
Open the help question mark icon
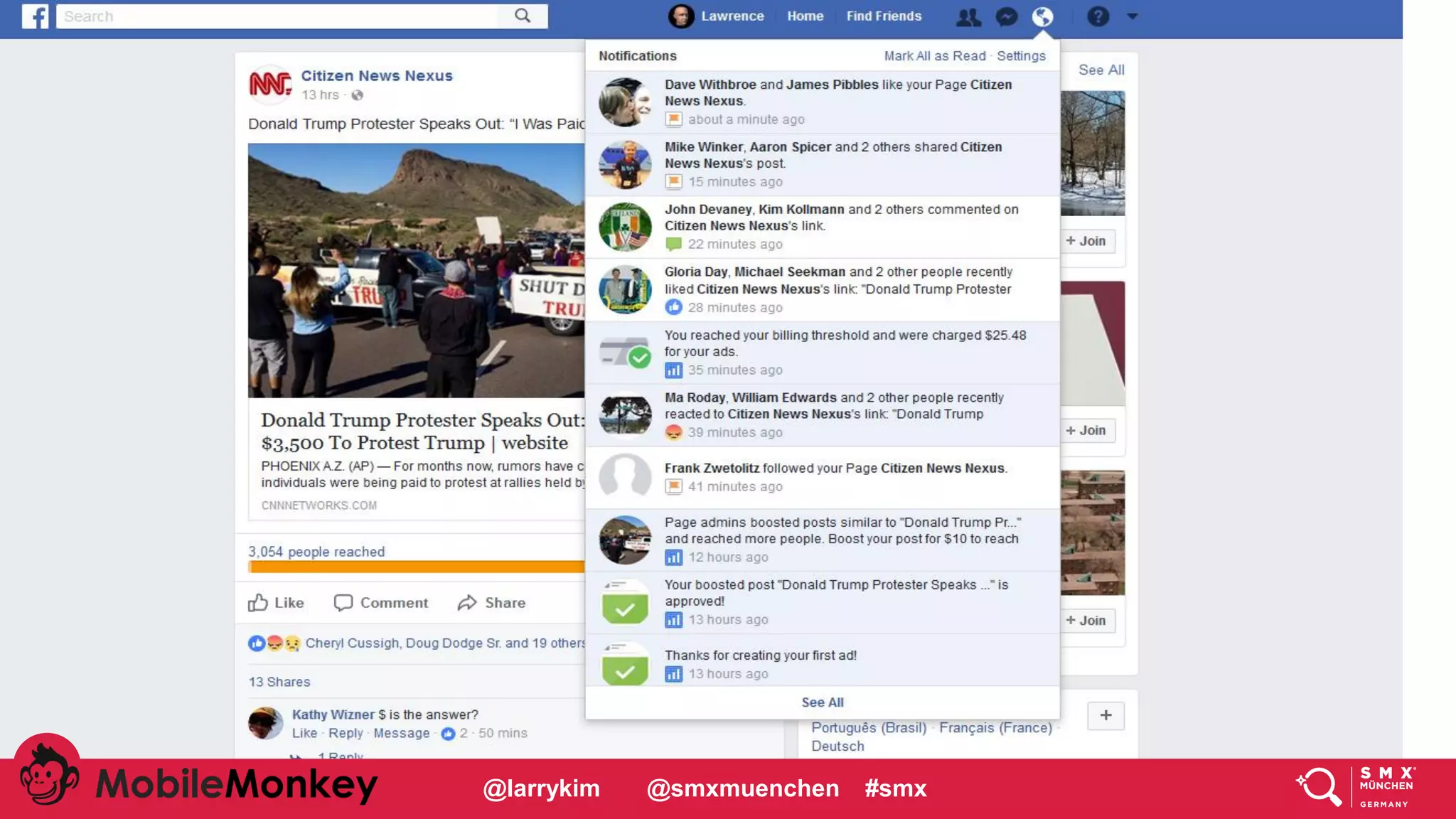(x=1098, y=16)
